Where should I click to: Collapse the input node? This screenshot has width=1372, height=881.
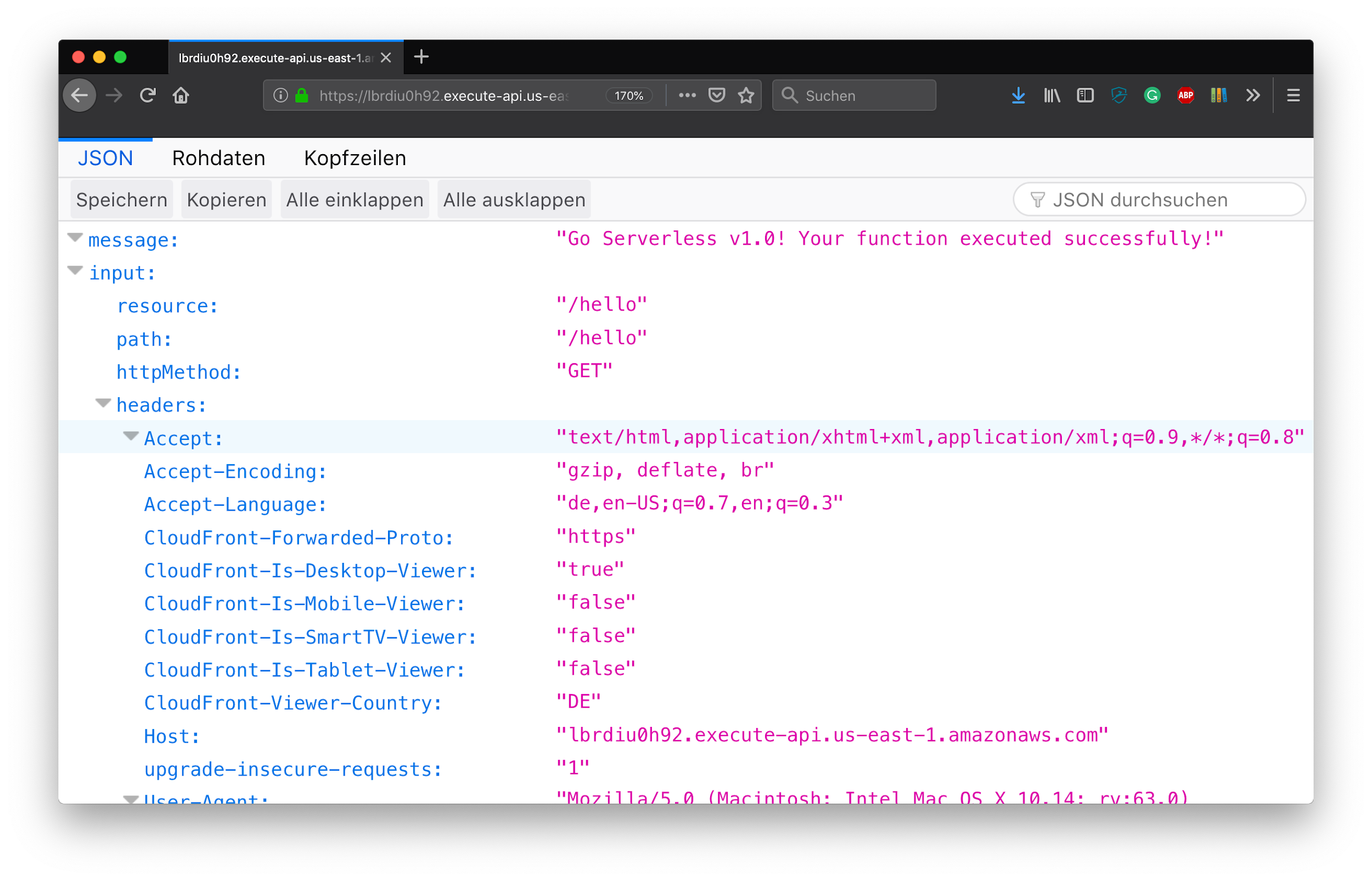click(75, 270)
